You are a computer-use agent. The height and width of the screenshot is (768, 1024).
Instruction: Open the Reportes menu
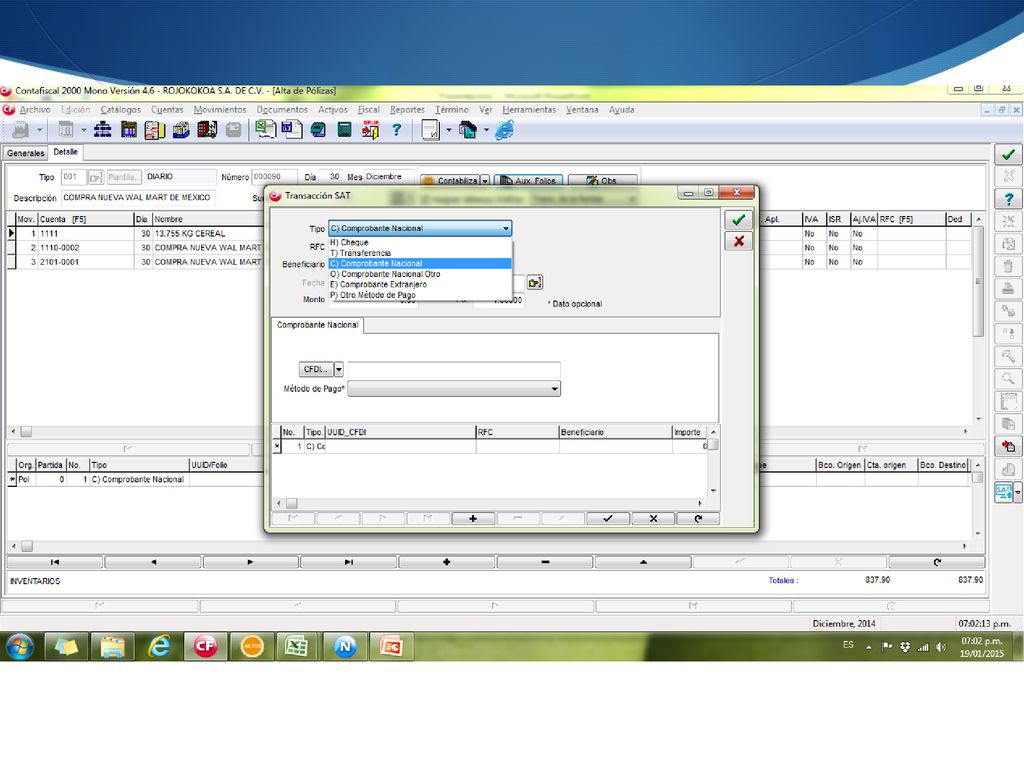point(407,110)
